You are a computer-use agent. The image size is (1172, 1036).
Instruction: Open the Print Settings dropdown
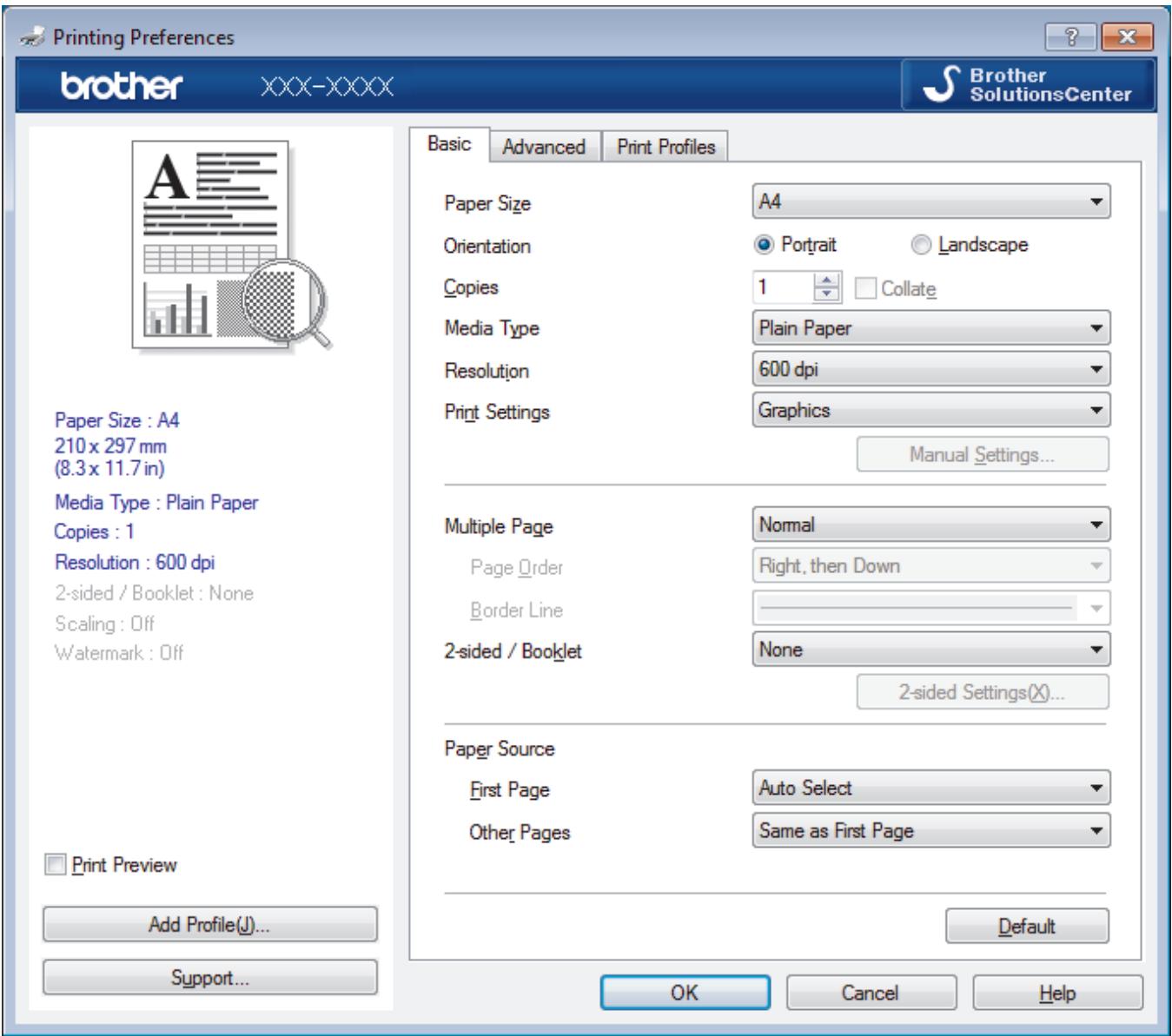coord(931,410)
